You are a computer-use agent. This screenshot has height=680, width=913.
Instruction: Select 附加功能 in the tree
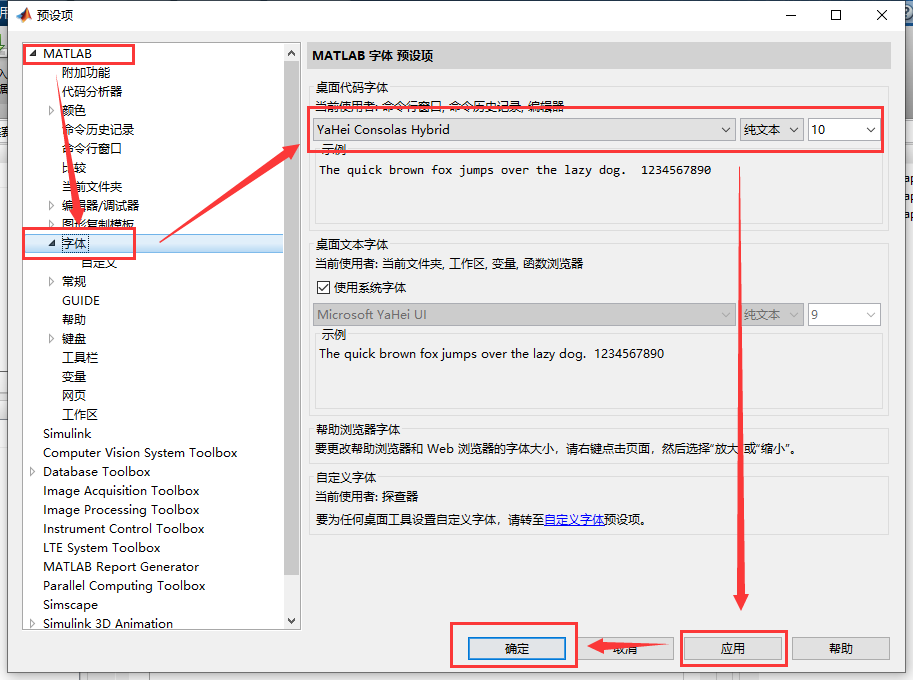pyautogui.click(x=86, y=72)
